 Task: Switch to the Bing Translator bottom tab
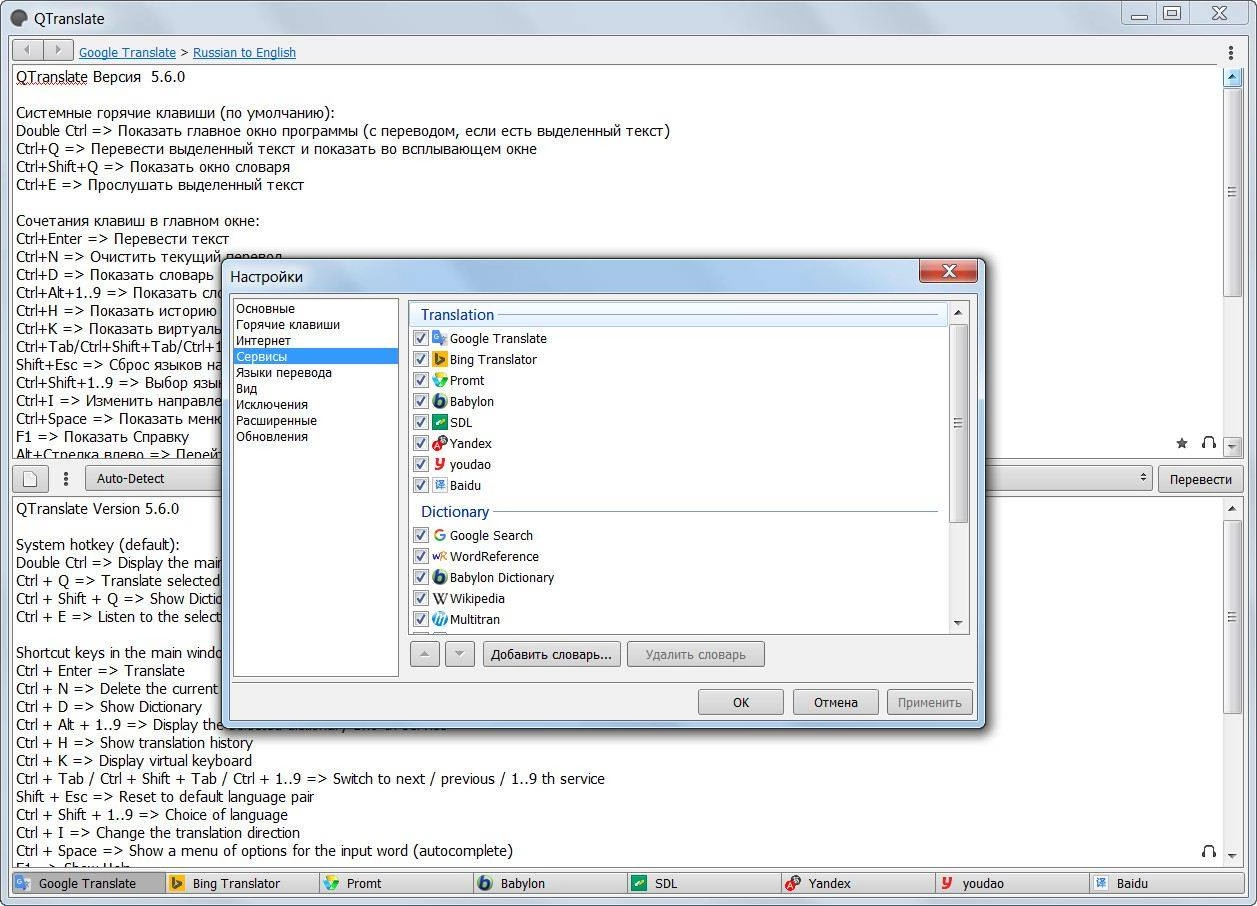(242, 883)
